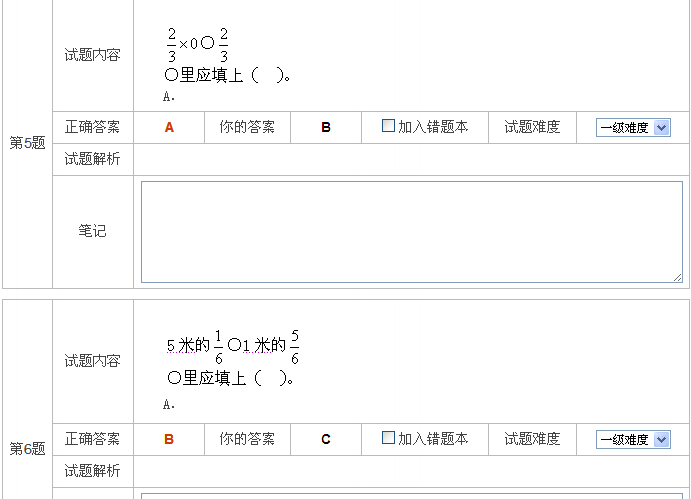Click the 第5题 row header
Screen dimensions: 691x499
pos(27,143)
